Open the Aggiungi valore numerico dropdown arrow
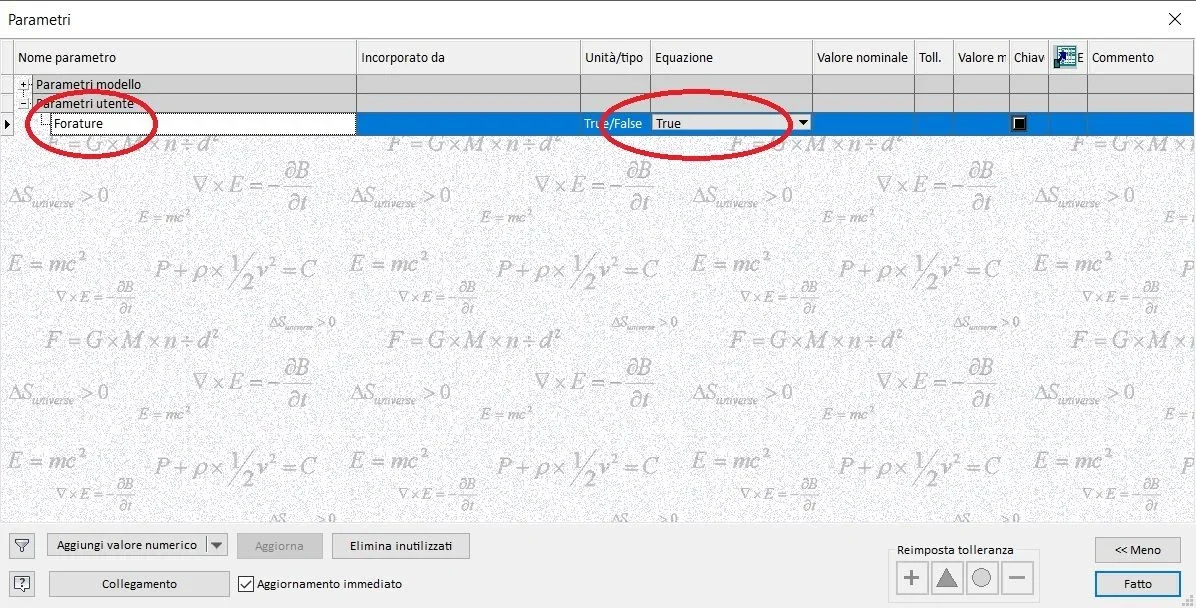The image size is (1196, 608). (x=217, y=545)
